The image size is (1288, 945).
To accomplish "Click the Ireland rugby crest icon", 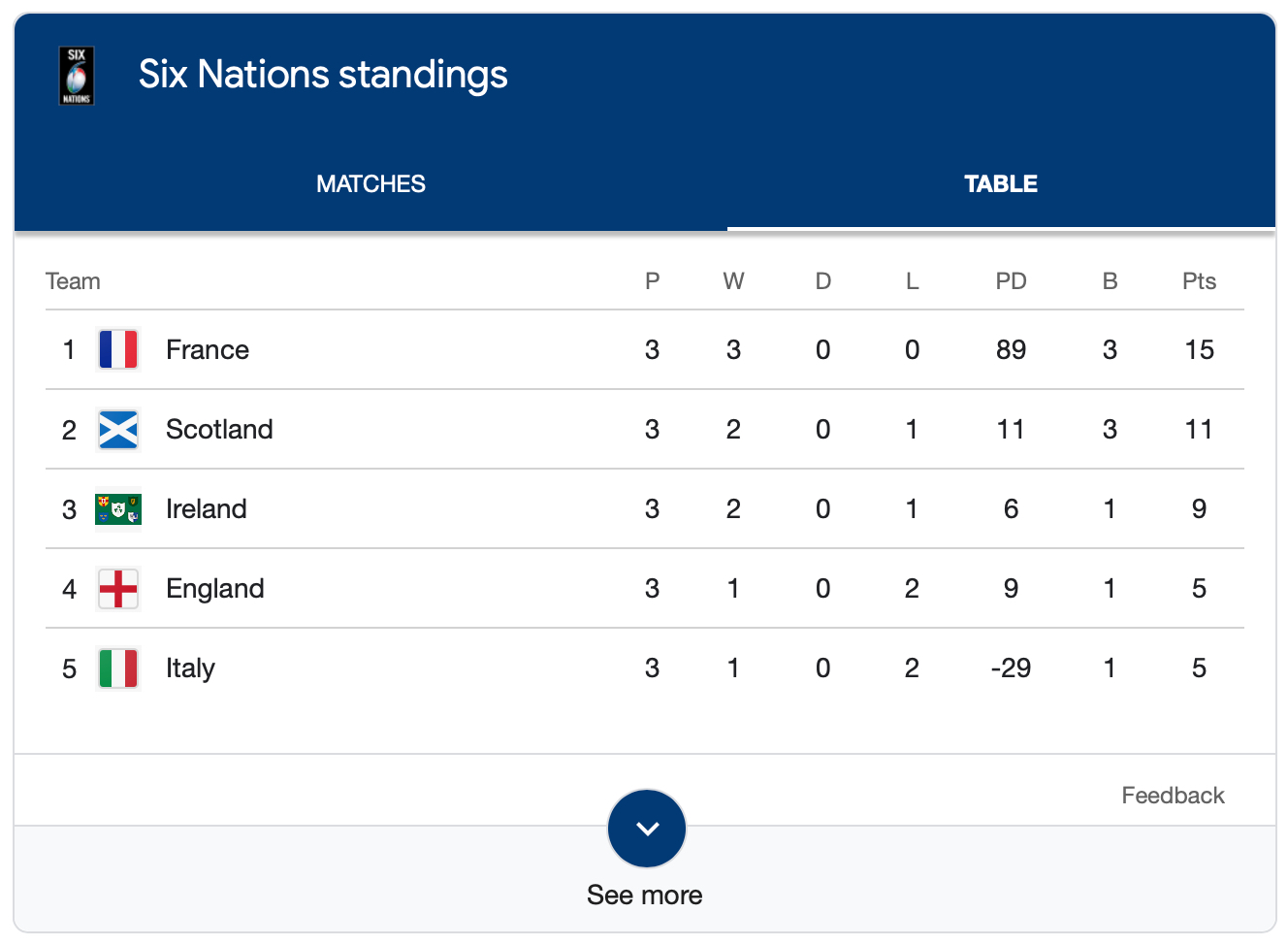I will click(118, 508).
